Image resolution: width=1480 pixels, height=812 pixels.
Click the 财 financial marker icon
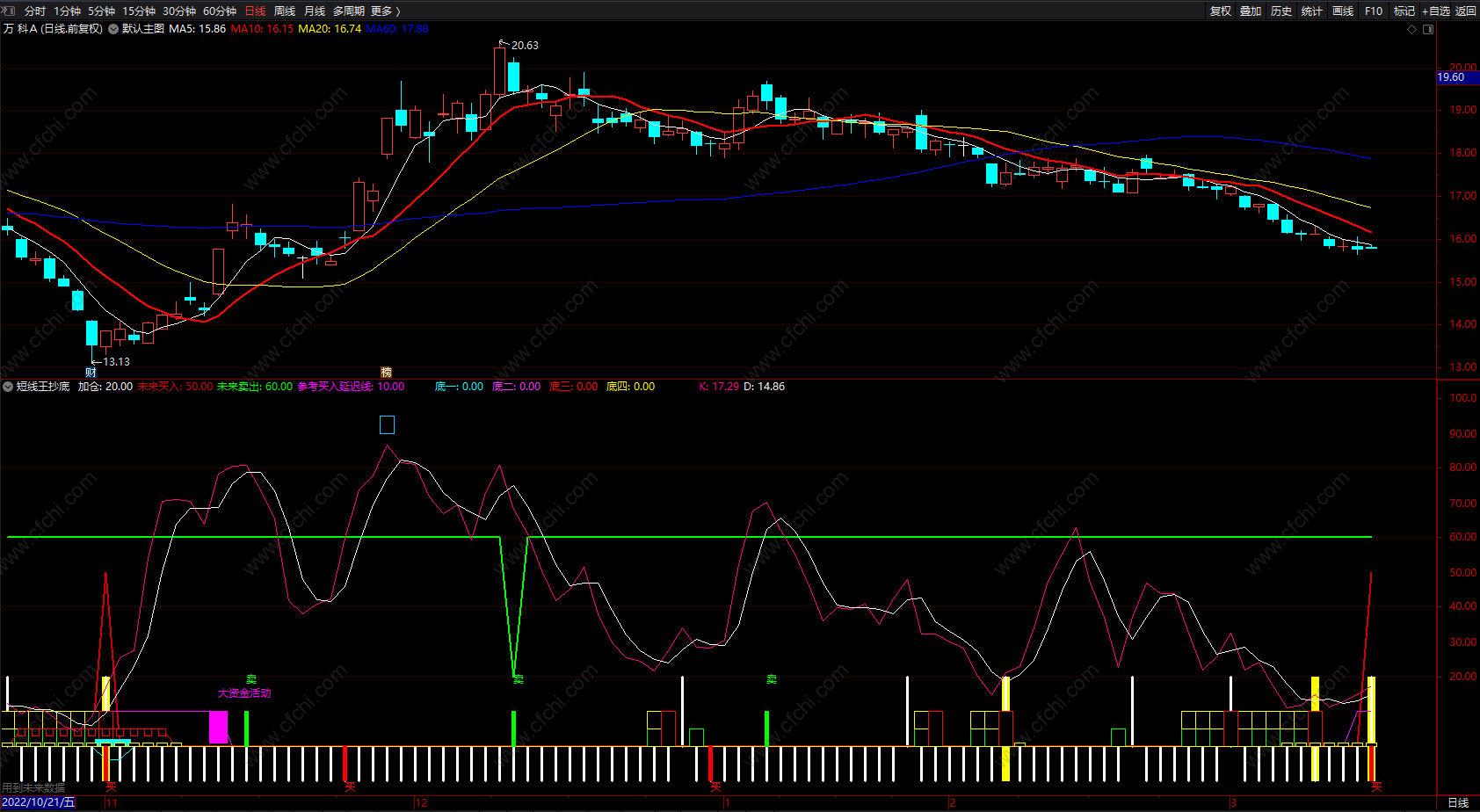[x=91, y=372]
